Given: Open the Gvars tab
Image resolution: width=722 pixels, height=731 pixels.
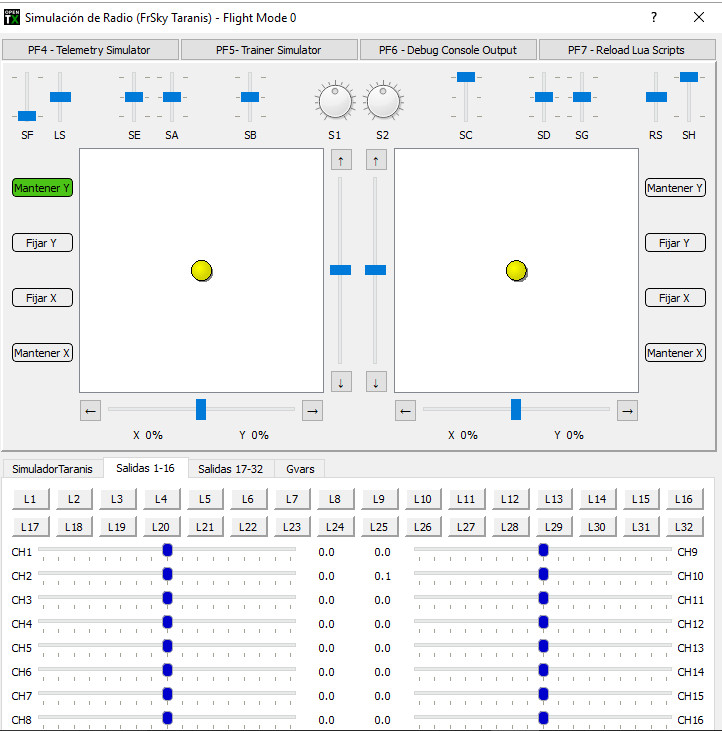Looking at the screenshot, I should 300,468.
